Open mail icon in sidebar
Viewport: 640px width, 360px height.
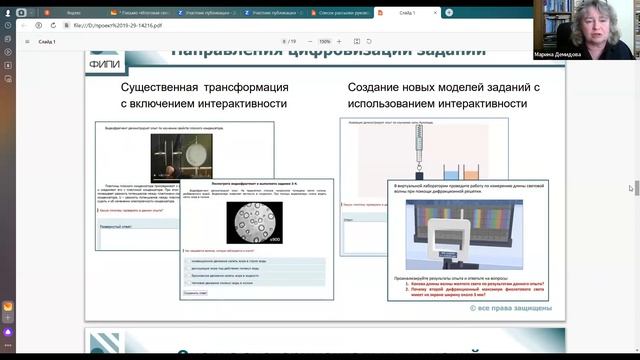tap(8, 307)
